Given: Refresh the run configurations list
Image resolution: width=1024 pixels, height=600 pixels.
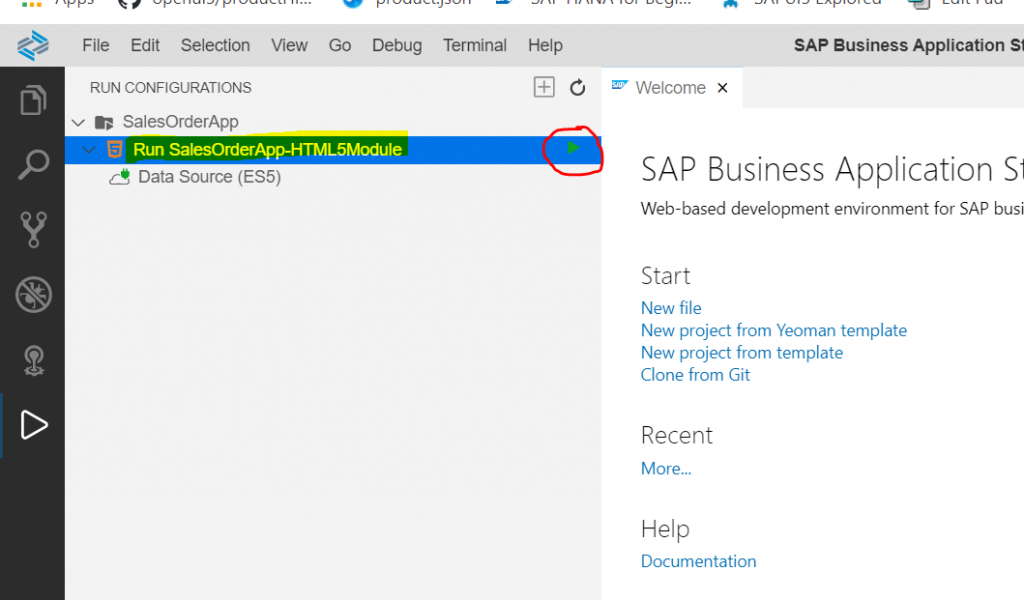Looking at the screenshot, I should (577, 87).
